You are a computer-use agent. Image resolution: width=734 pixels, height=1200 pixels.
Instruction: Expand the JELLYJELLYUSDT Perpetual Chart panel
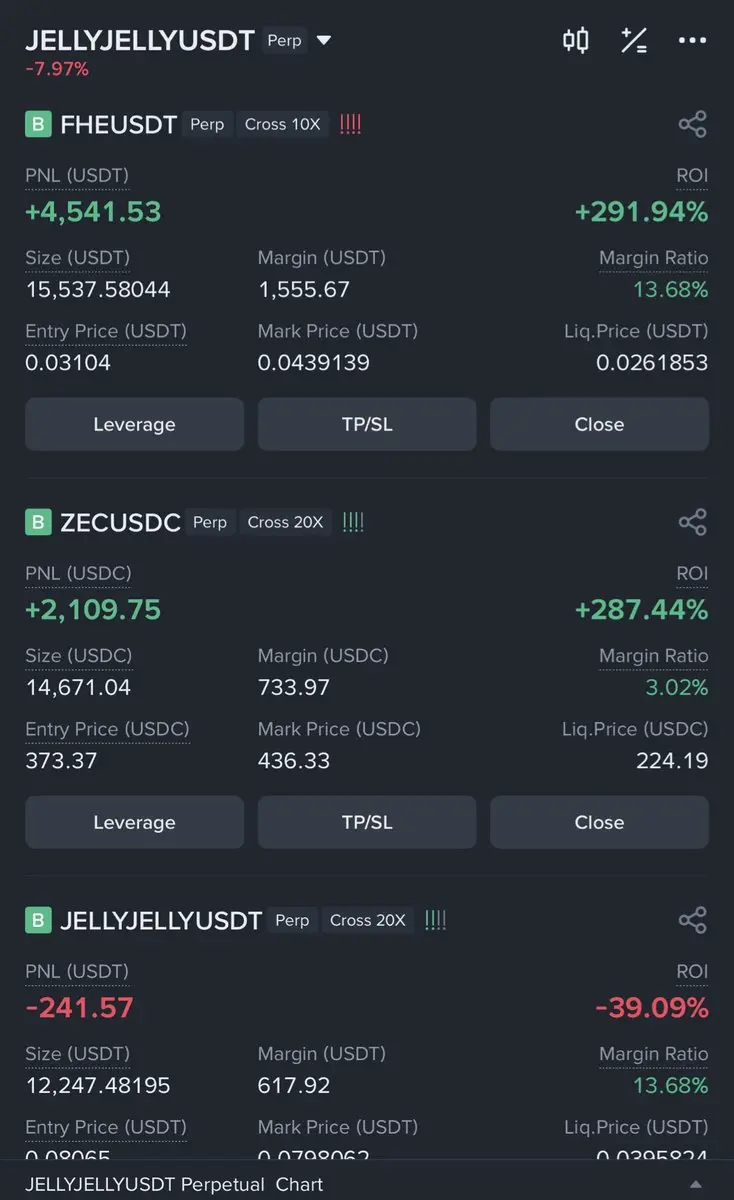click(697, 1184)
